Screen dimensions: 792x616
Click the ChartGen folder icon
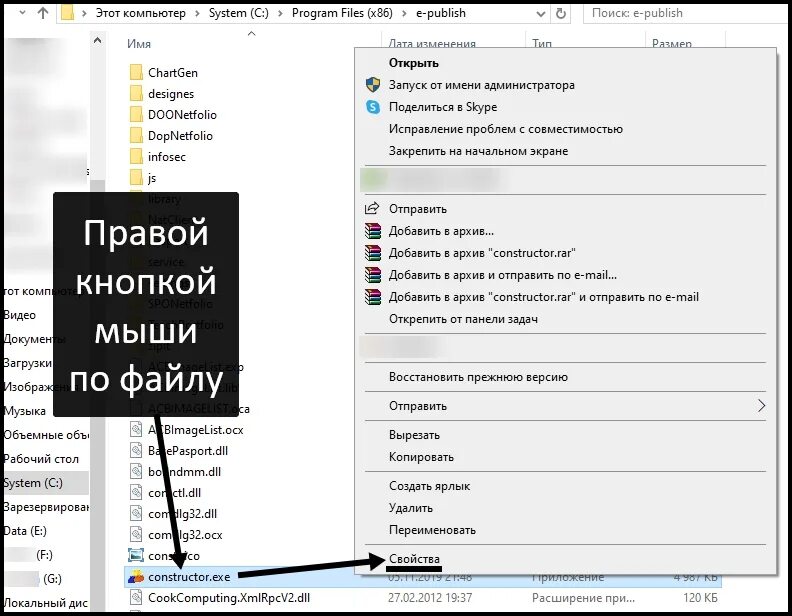(x=136, y=73)
